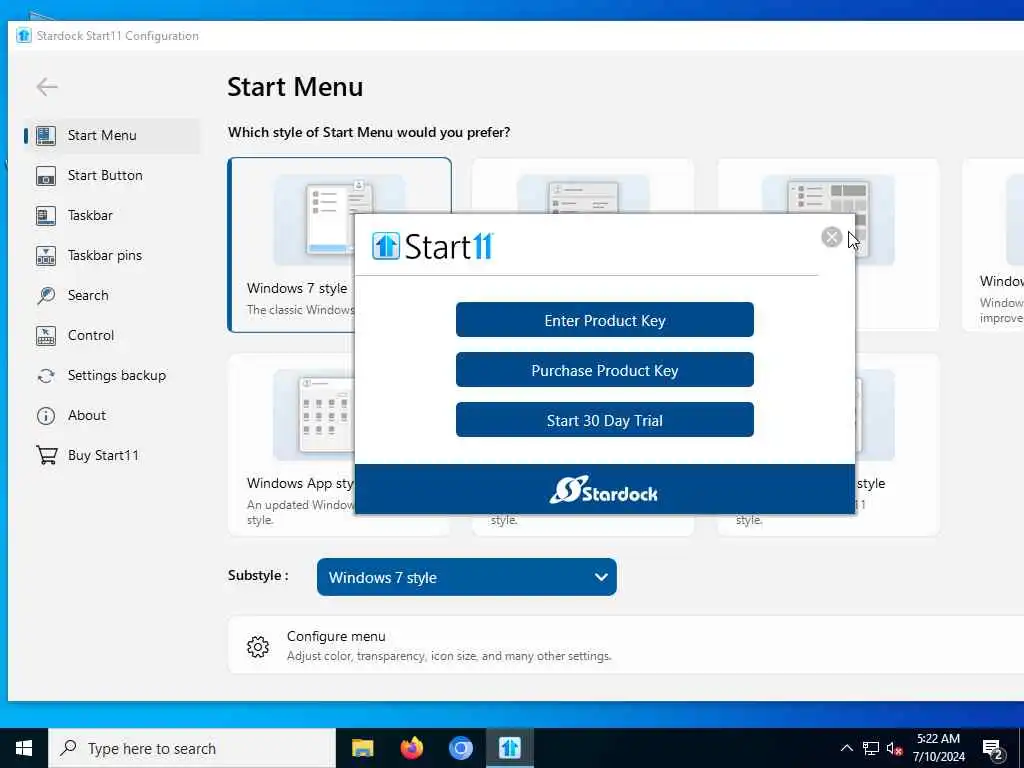Click the About info icon

coord(46,416)
